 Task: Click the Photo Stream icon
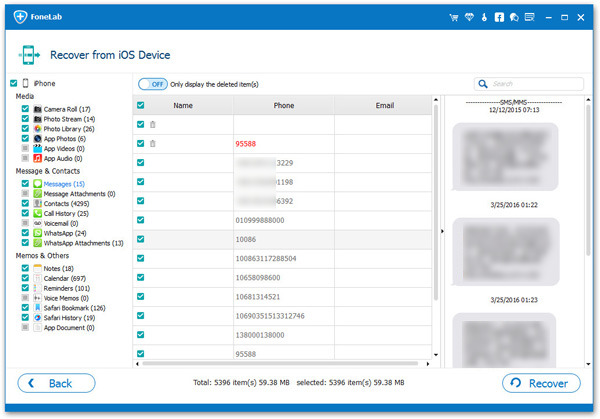tap(38, 119)
